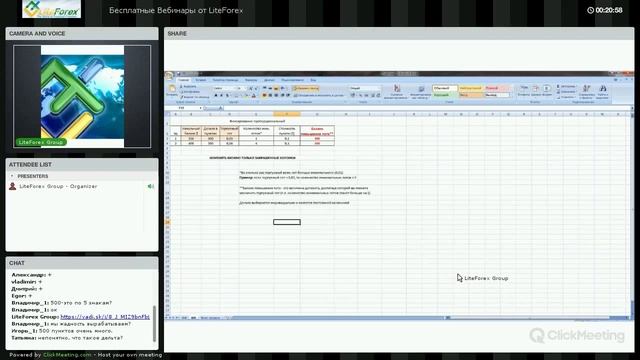Click the Cut scissors icon in Excel ribbon
Screen dimensions: 640x360
[x=182, y=87]
